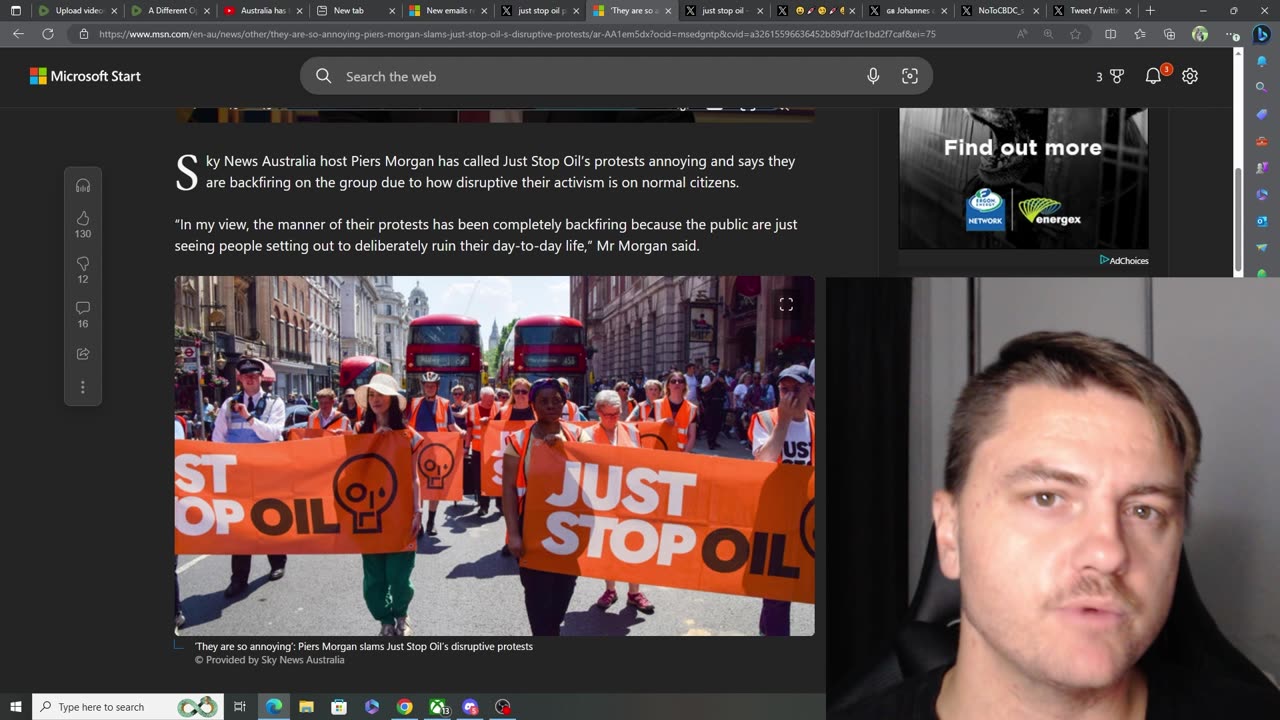Click the read aloud icon in address bar
This screenshot has height=720, width=1280.
coord(1022,33)
